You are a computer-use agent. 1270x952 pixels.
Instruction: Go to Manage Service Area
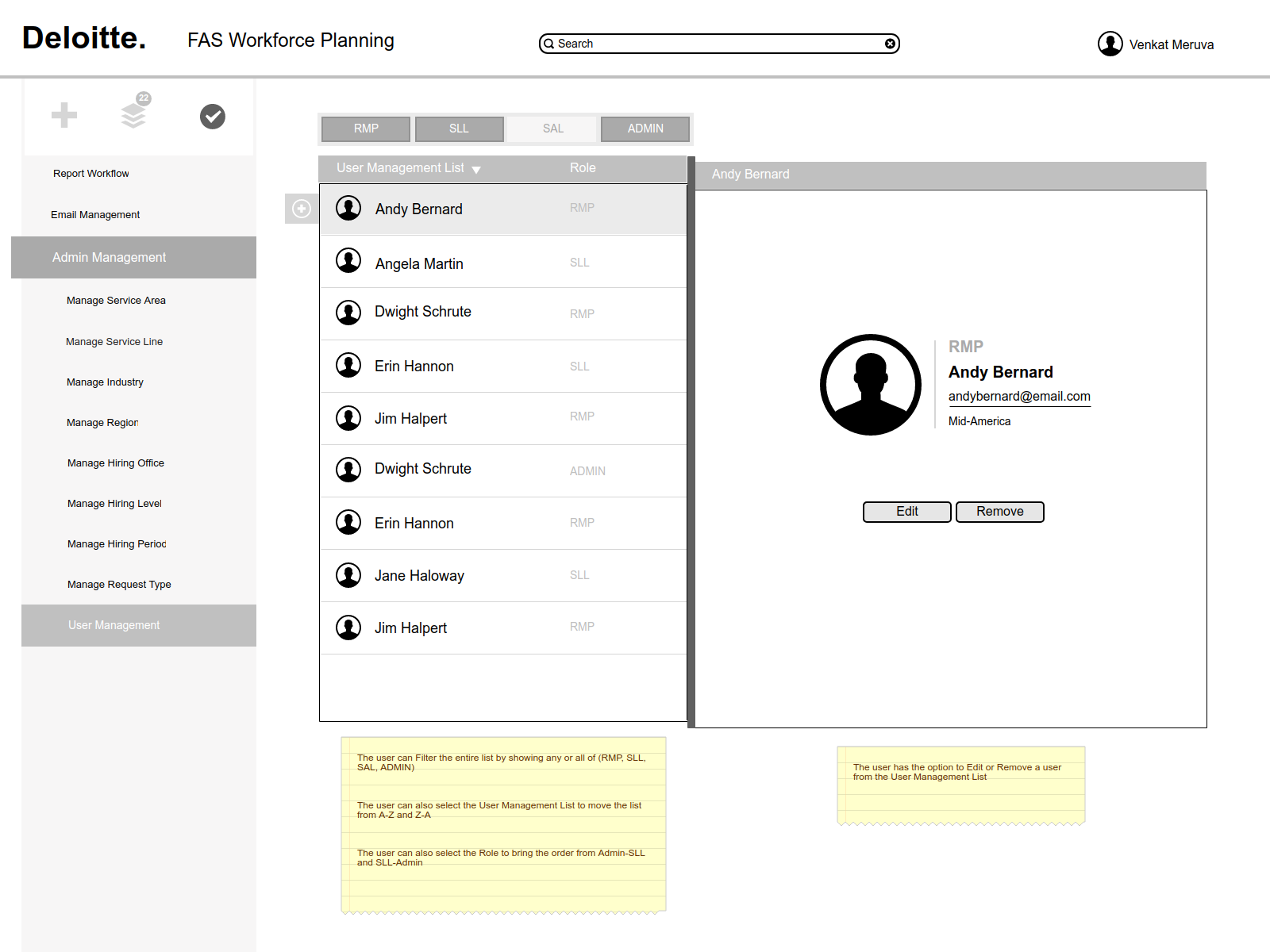click(x=116, y=301)
